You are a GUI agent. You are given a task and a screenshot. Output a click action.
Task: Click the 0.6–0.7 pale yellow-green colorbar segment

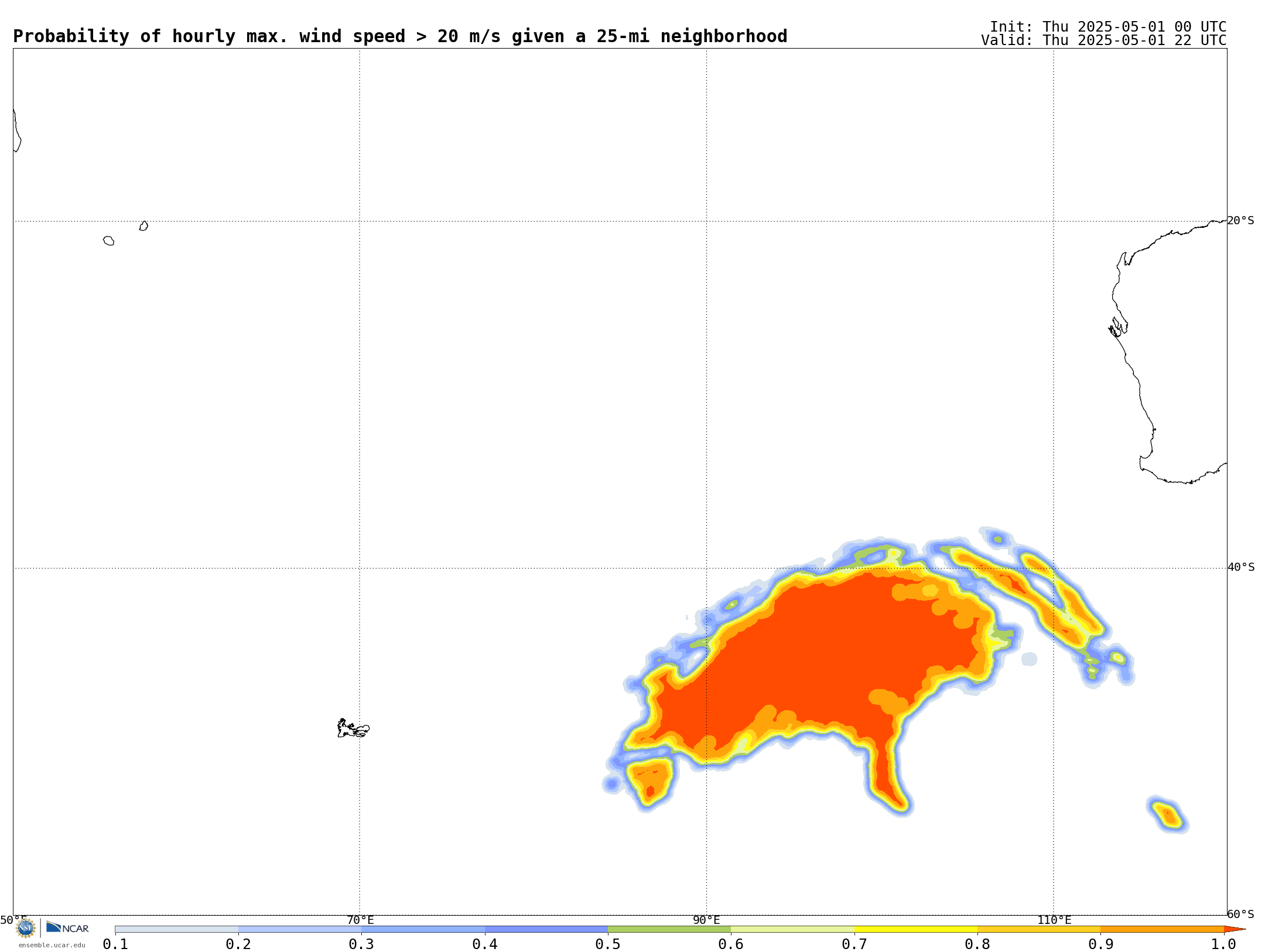(x=792, y=929)
